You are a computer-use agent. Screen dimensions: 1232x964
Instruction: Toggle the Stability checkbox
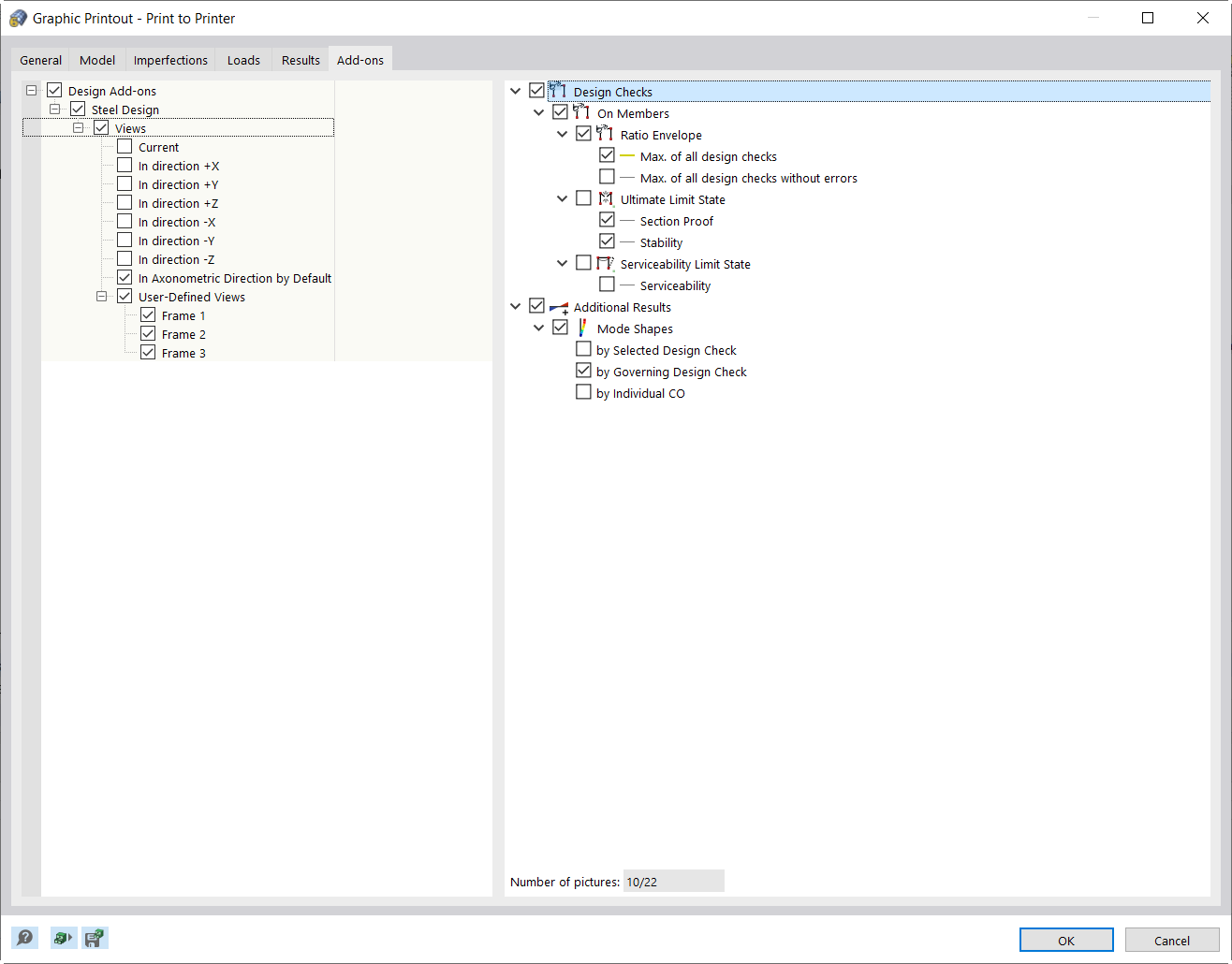click(607, 241)
